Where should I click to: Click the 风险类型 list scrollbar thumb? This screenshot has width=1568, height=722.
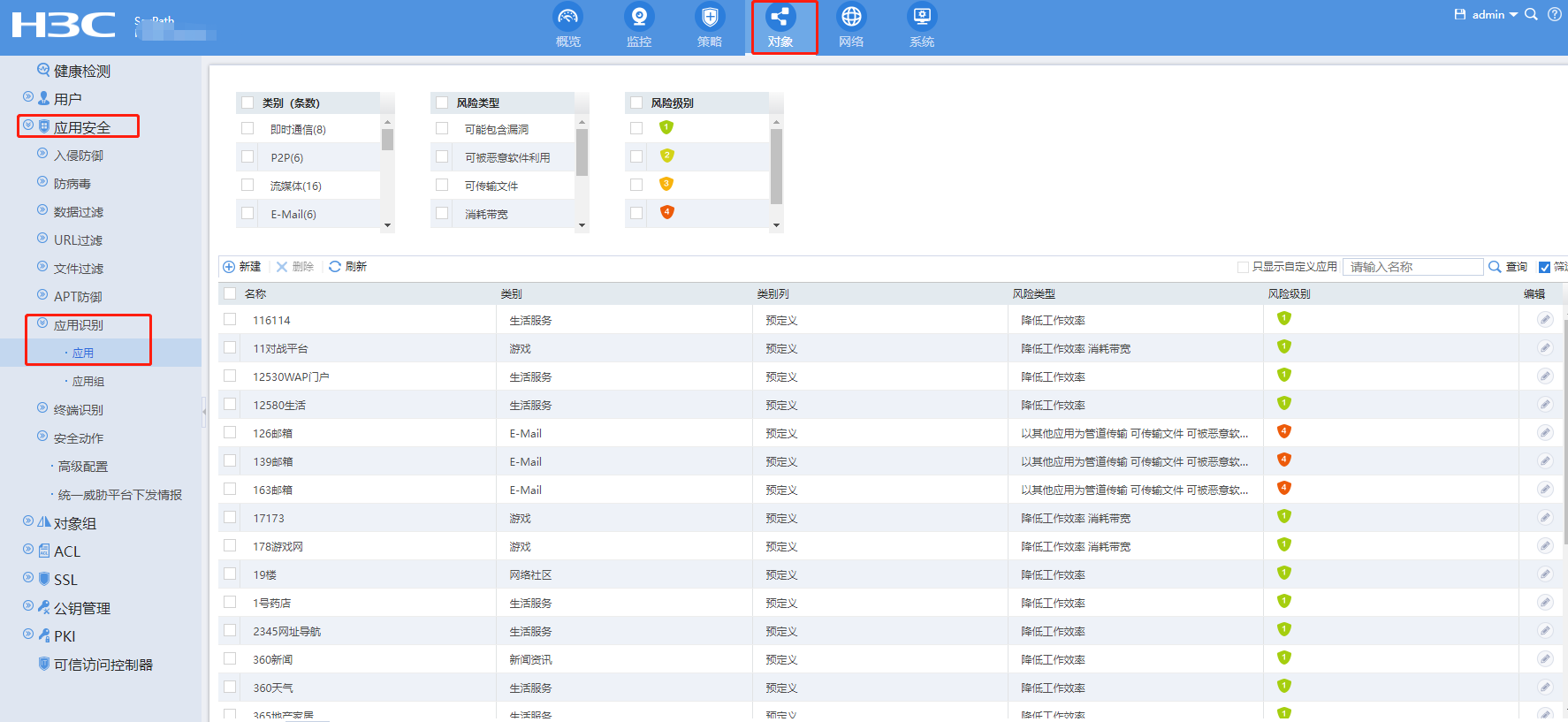click(x=582, y=152)
